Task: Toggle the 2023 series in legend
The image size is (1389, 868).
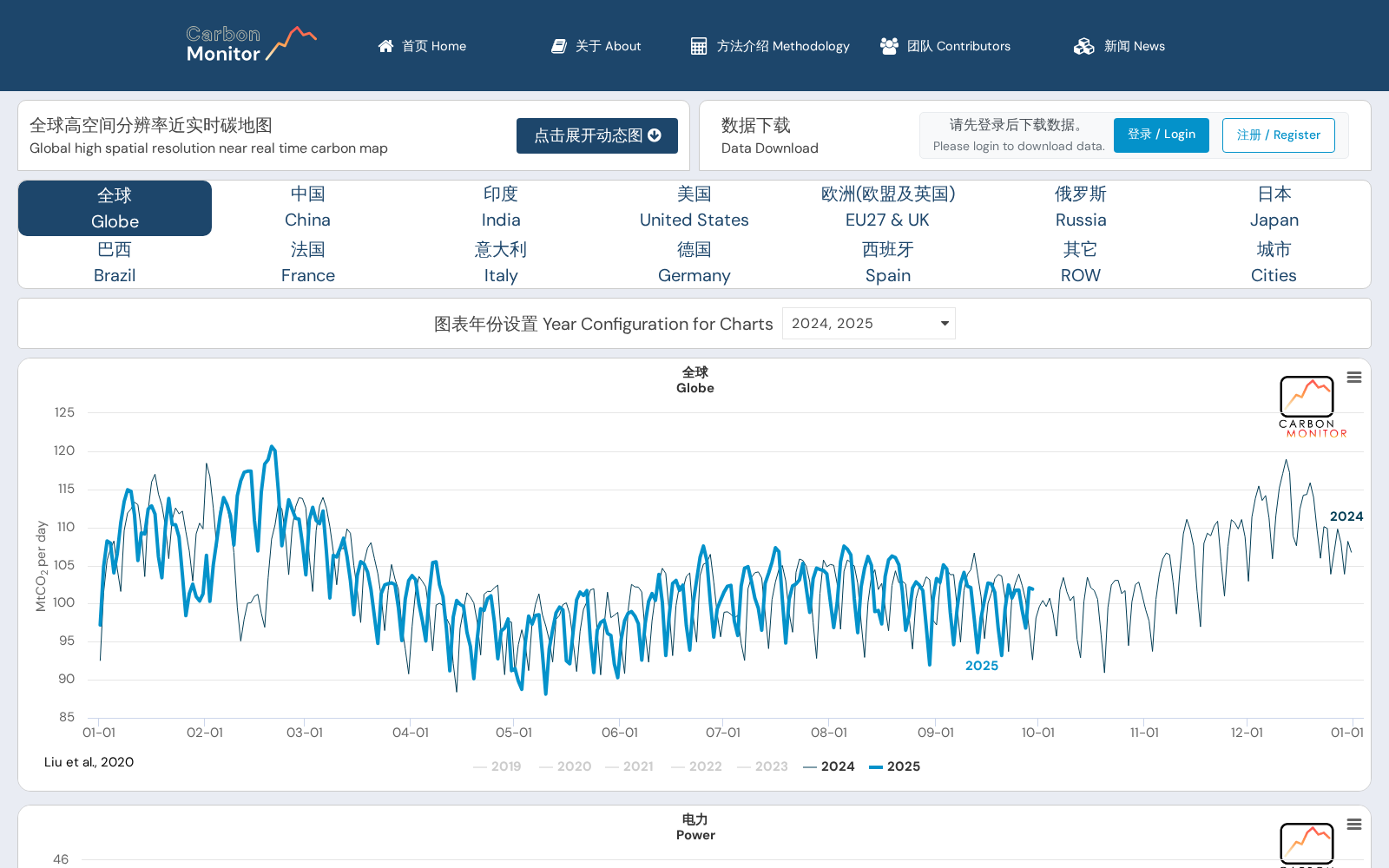Action: pos(762,766)
